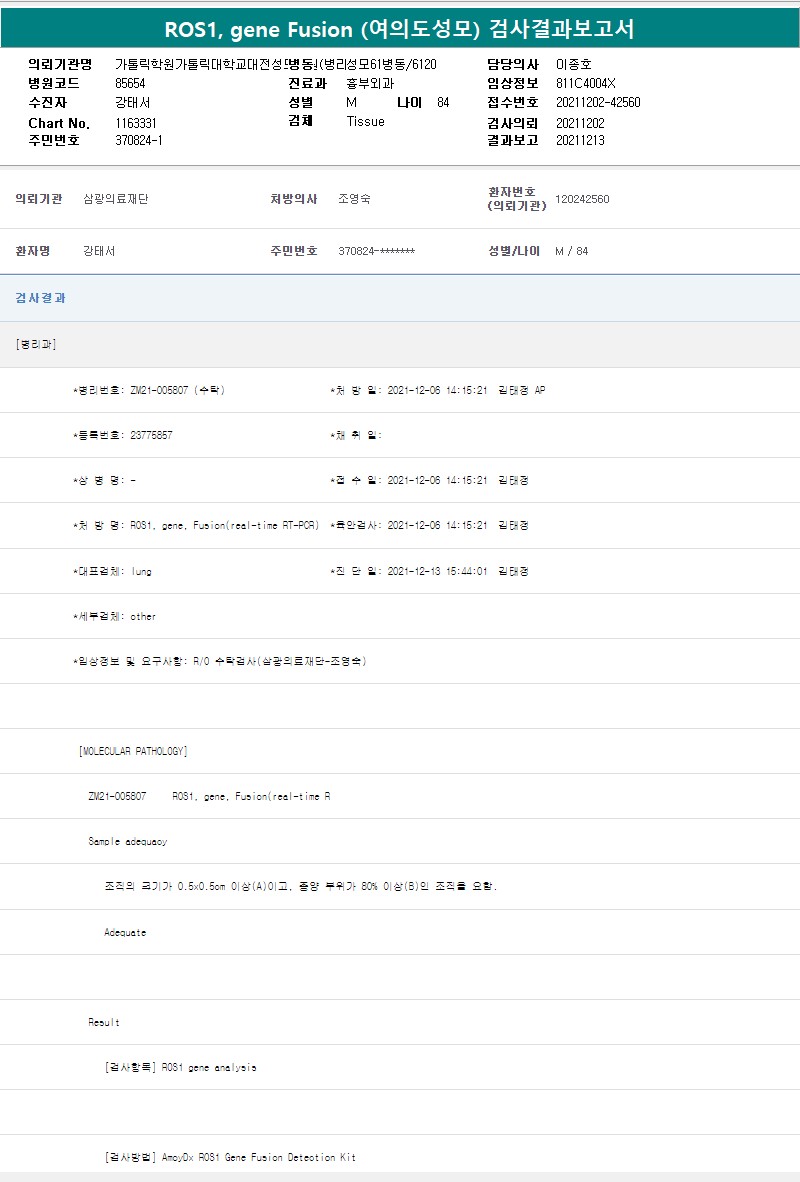800x1182 pixels.
Task: Select the patient number 120242560
Action: [x=582, y=199]
